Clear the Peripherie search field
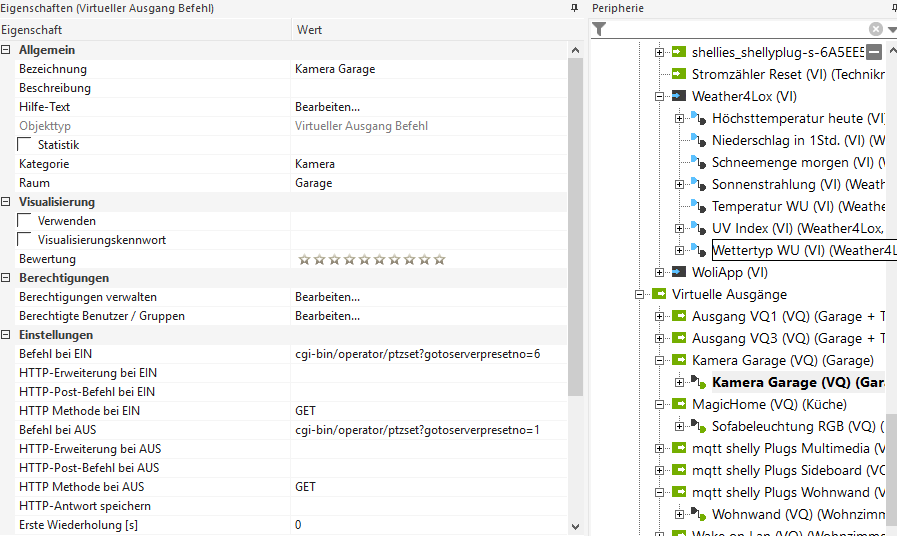Image resolution: width=897 pixels, height=536 pixels. [876, 29]
